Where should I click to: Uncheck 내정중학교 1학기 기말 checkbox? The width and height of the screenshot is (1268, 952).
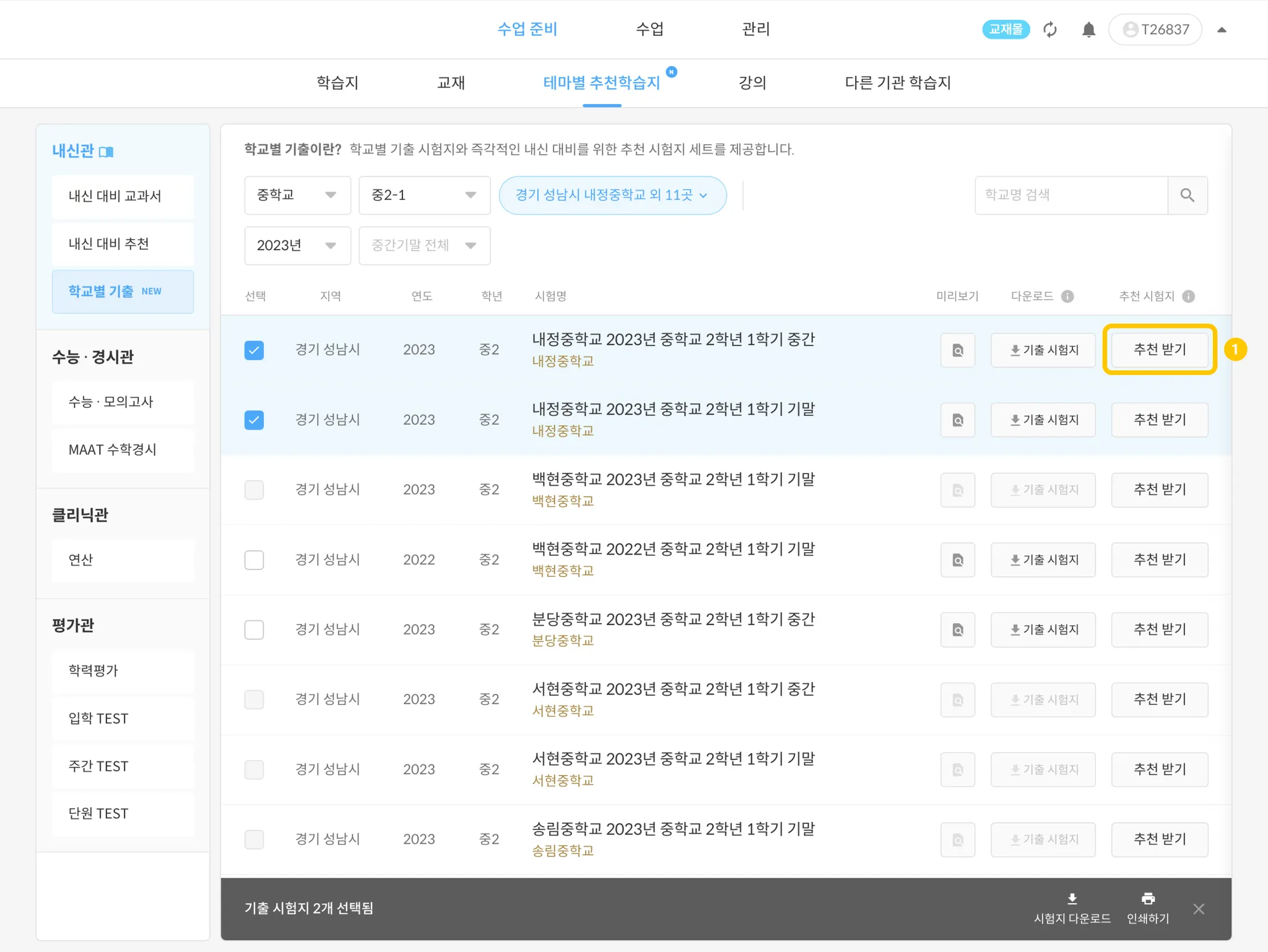point(254,420)
